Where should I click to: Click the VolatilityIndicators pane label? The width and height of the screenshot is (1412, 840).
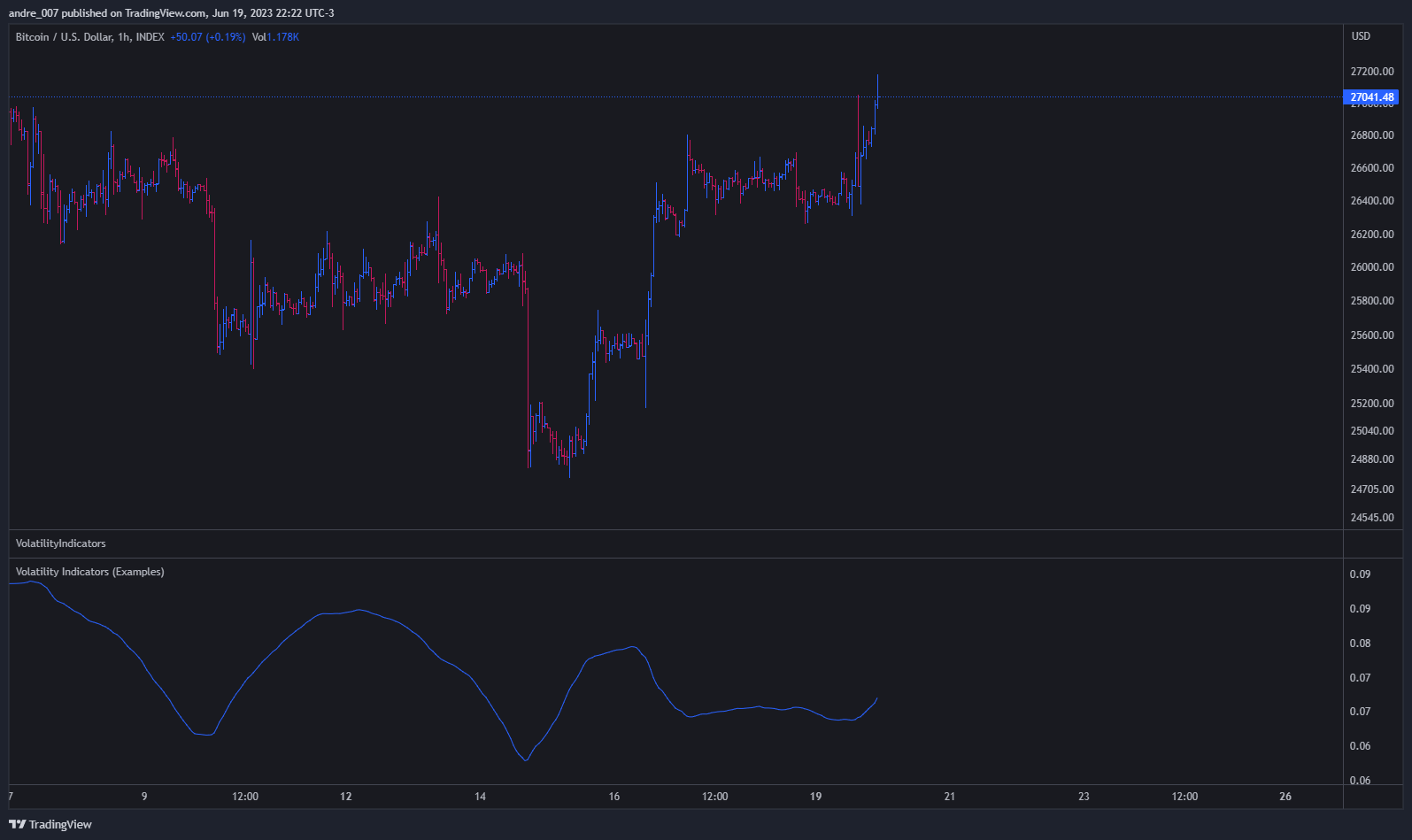[60, 543]
